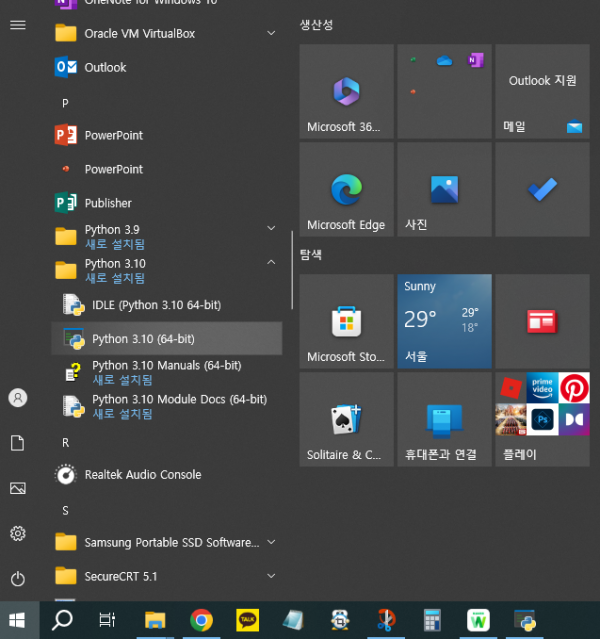Collapse the Python 3.10 folder
Image resolution: width=600 pixels, height=639 pixels.
click(166, 271)
